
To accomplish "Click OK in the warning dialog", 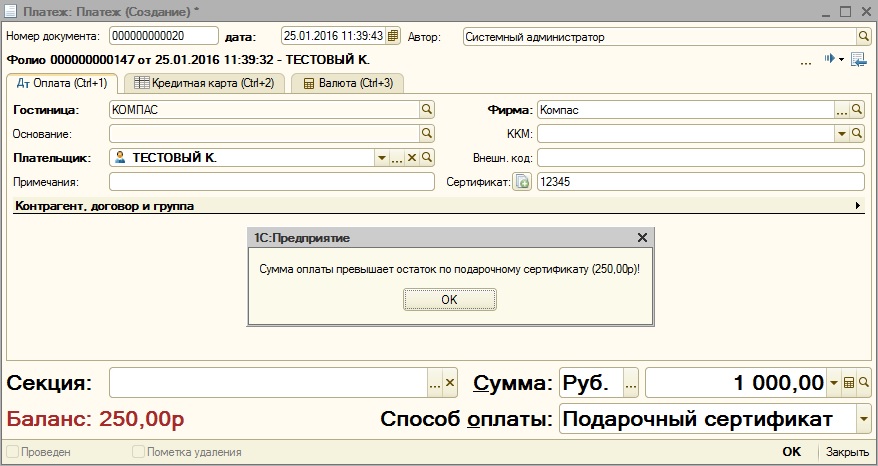I will (x=450, y=300).
